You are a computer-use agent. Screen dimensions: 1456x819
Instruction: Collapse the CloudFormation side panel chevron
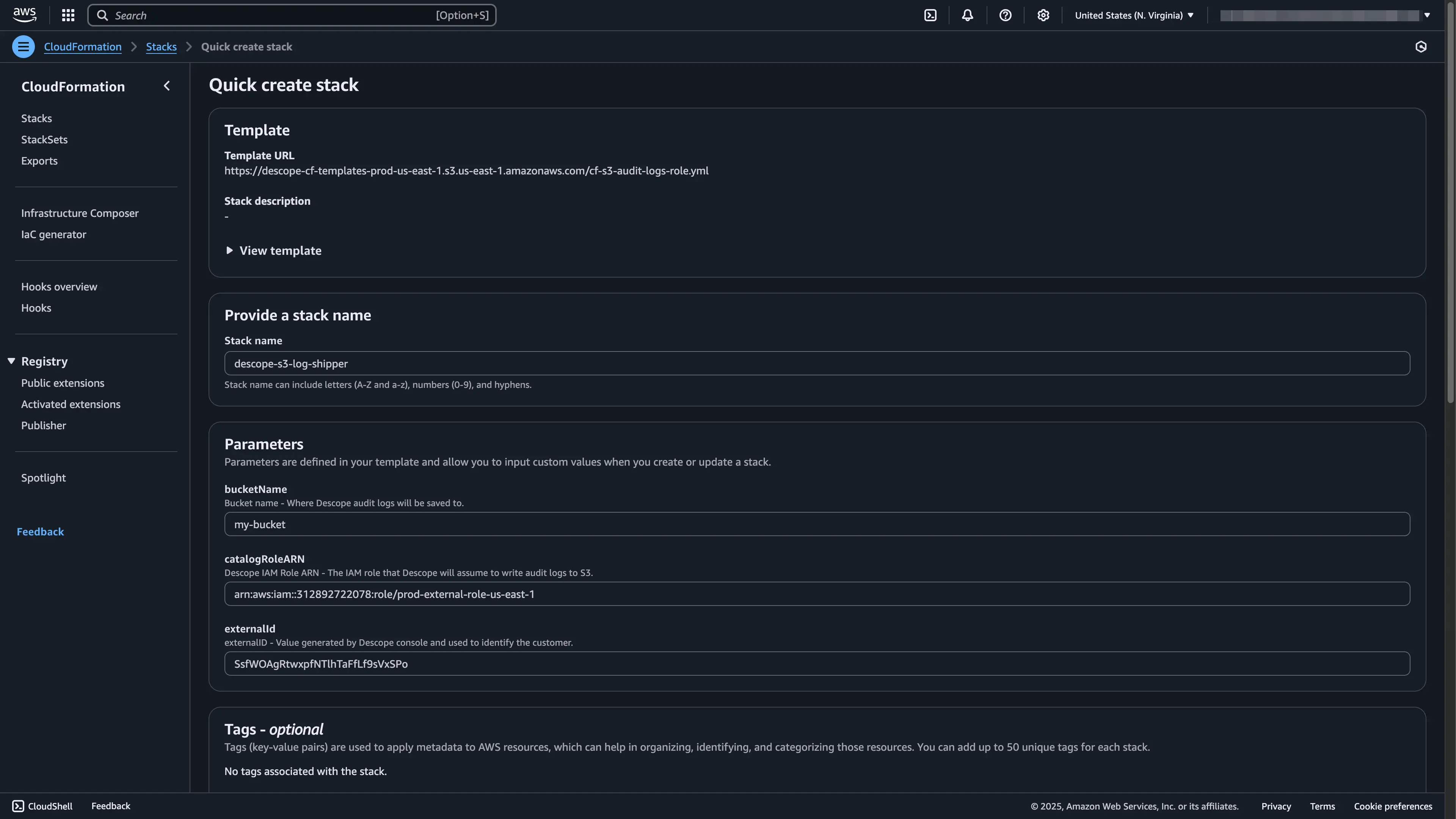click(167, 85)
